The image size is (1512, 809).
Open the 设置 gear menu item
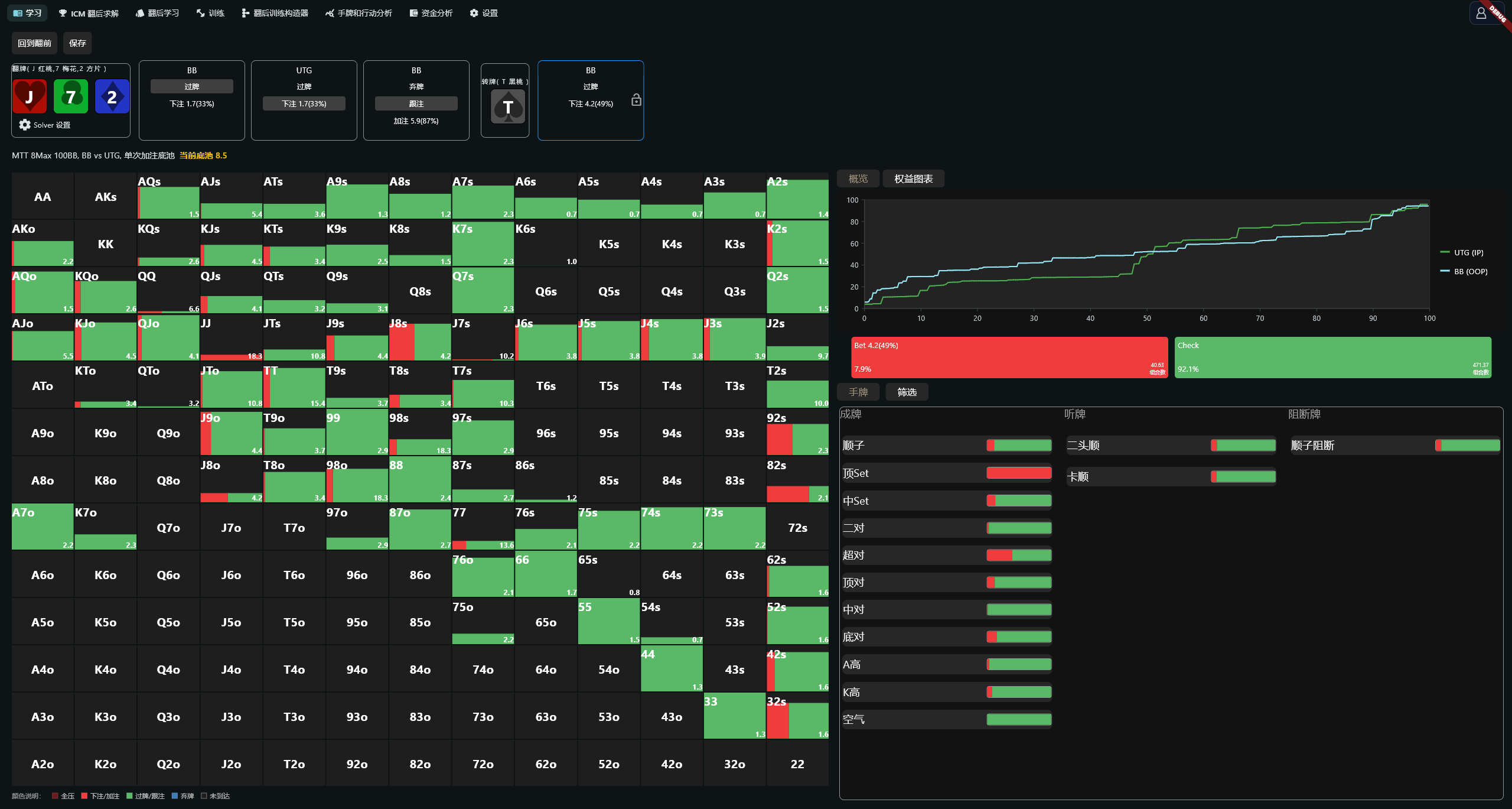[x=484, y=13]
